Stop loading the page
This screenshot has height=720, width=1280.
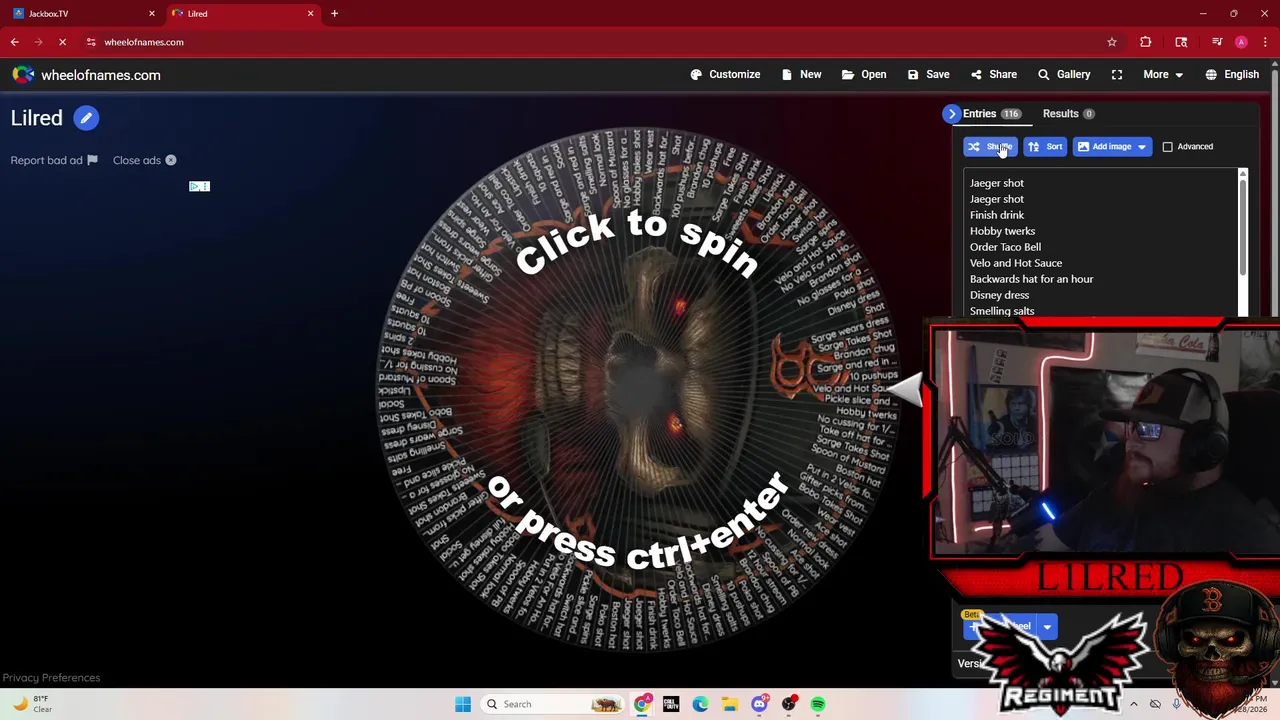click(x=62, y=42)
